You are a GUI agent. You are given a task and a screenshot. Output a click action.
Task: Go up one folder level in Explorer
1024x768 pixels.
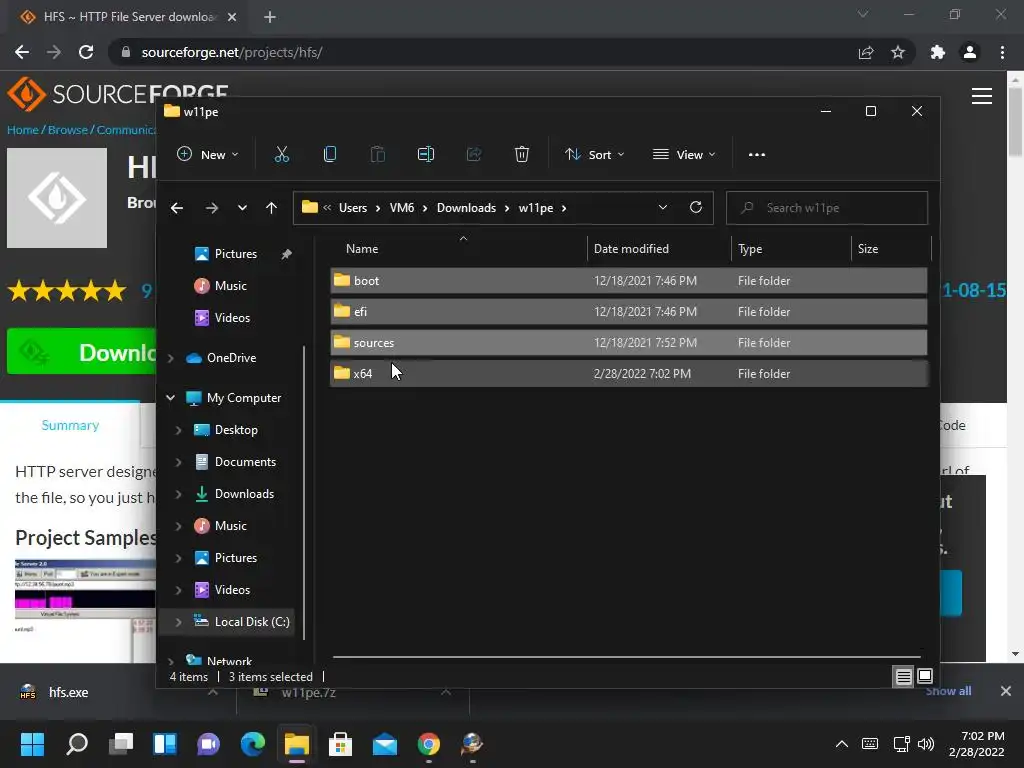click(x=272, y=208)
